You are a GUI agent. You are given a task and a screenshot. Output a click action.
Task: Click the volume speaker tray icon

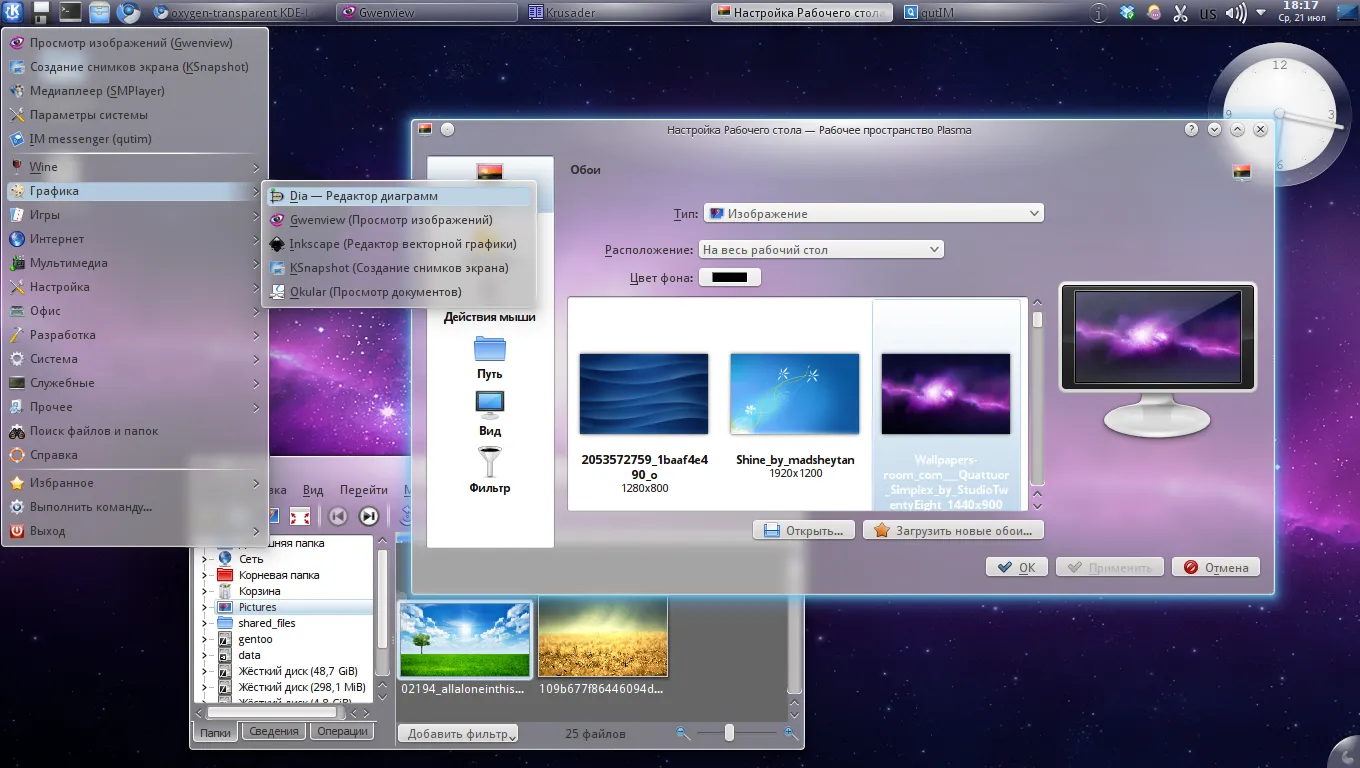pyautogui.click(x=1236, y=14)
